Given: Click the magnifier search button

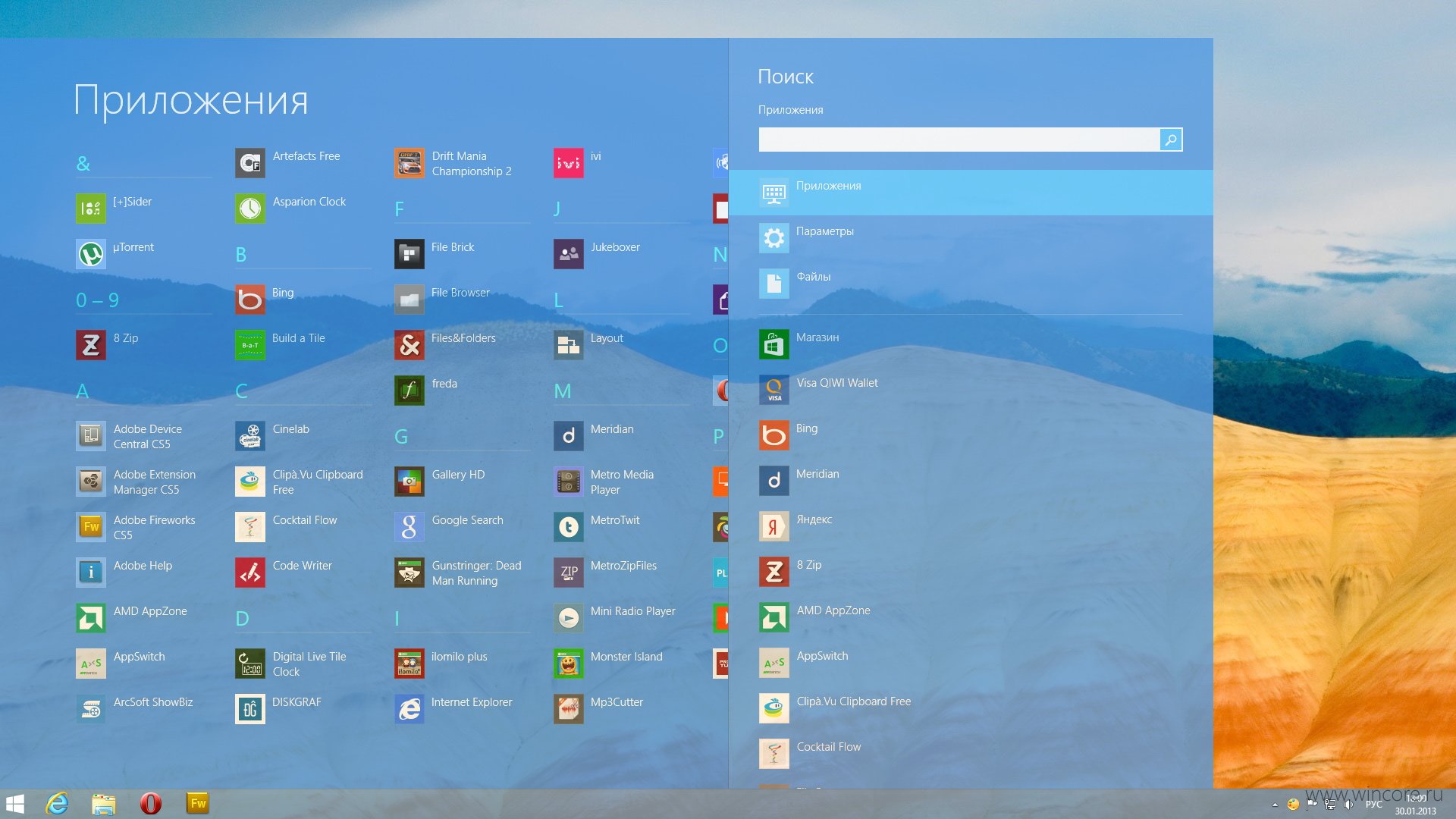Looking at the screenshot, I should 1171,140.
